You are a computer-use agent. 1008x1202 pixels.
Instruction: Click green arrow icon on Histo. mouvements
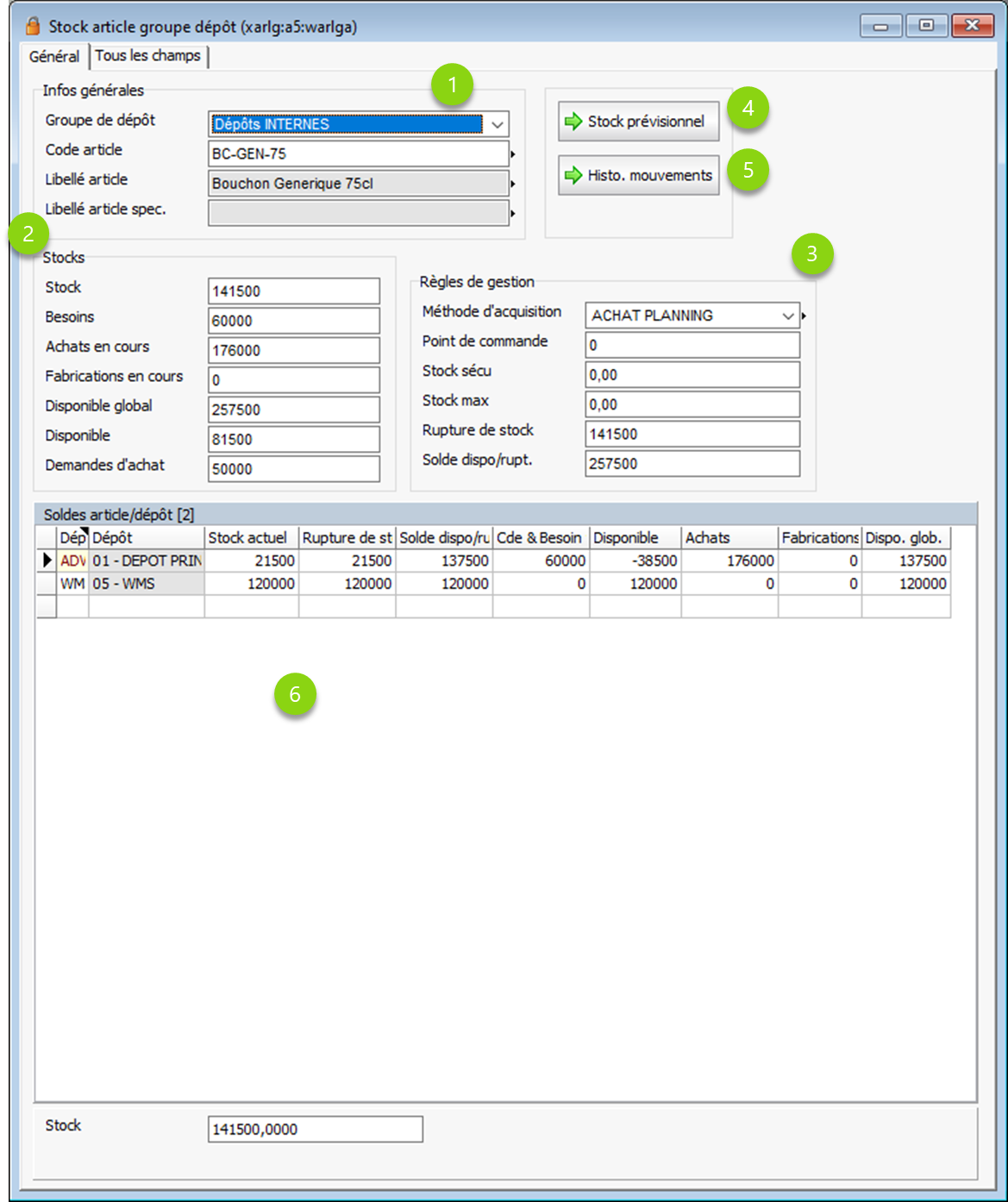[573, 176]
